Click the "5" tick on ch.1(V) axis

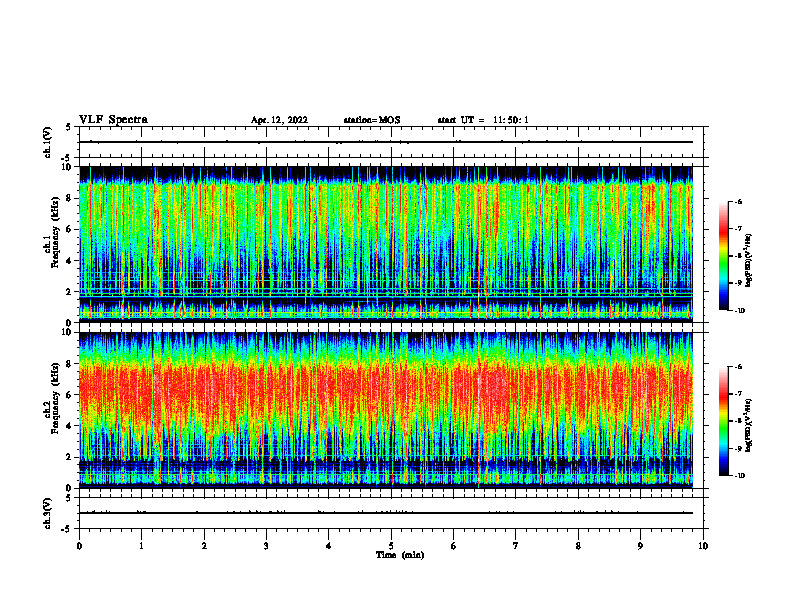(70, 127)
